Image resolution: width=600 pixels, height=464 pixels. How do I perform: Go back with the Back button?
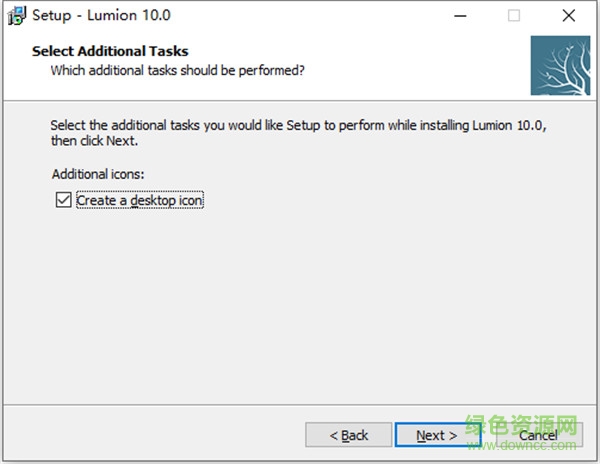348,435
